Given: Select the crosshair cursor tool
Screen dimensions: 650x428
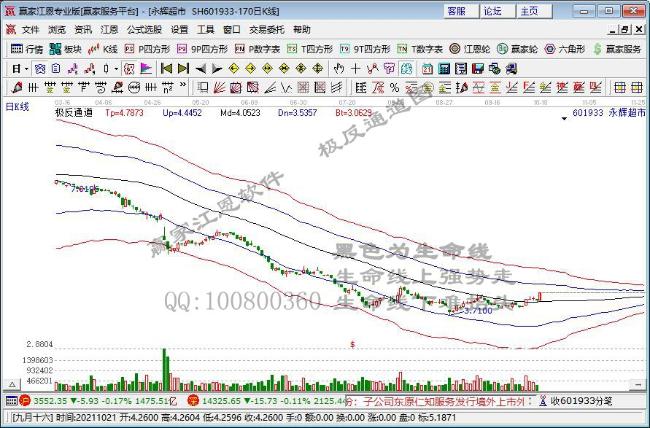Looking at the screenshot, I should 355,68.
